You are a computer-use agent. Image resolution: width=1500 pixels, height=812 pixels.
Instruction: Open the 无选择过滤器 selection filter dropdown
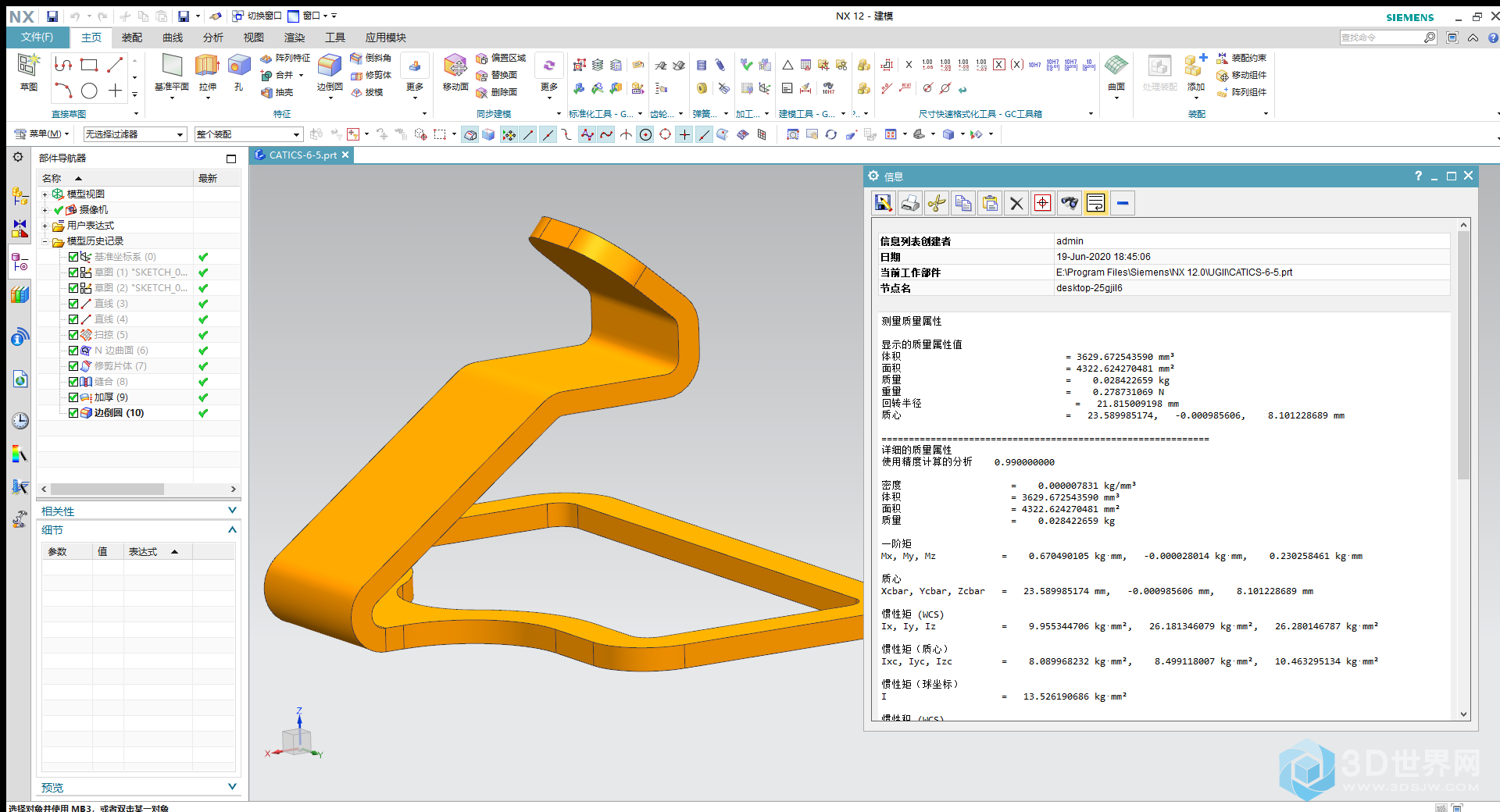pos(135,134)
